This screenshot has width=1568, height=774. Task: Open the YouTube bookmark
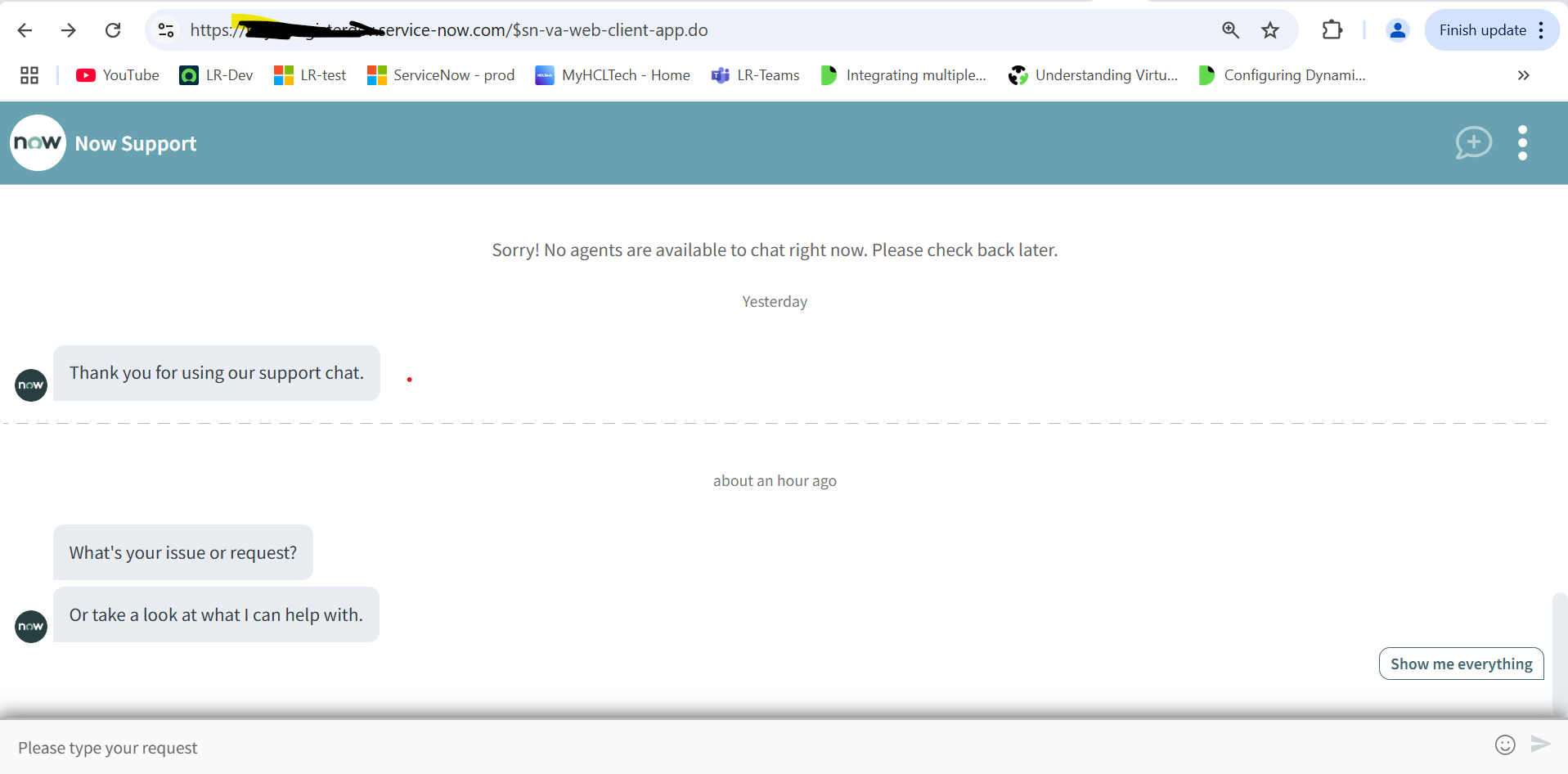117,75
